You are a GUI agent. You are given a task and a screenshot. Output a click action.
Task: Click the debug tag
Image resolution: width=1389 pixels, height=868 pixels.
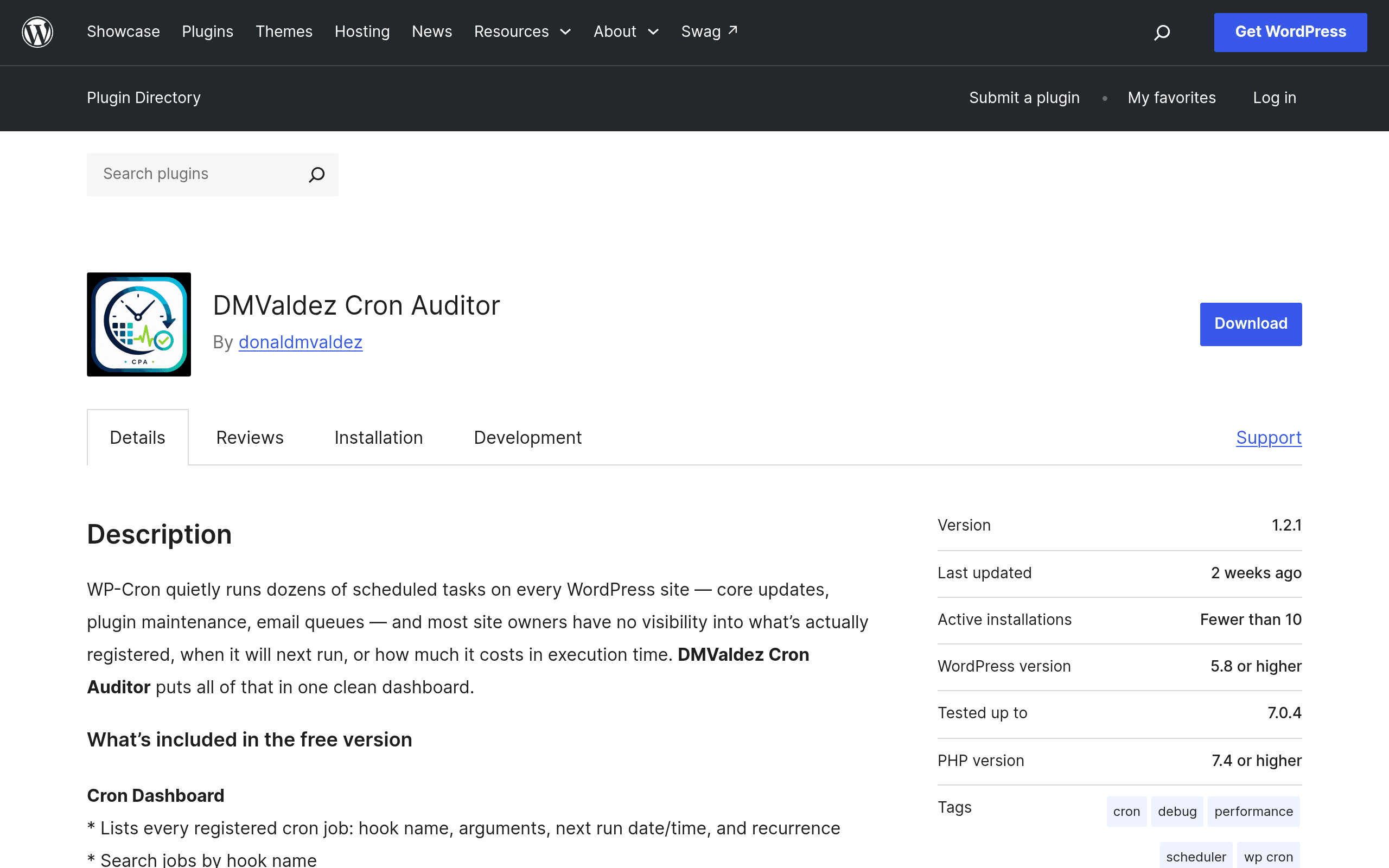(1177, 811)
